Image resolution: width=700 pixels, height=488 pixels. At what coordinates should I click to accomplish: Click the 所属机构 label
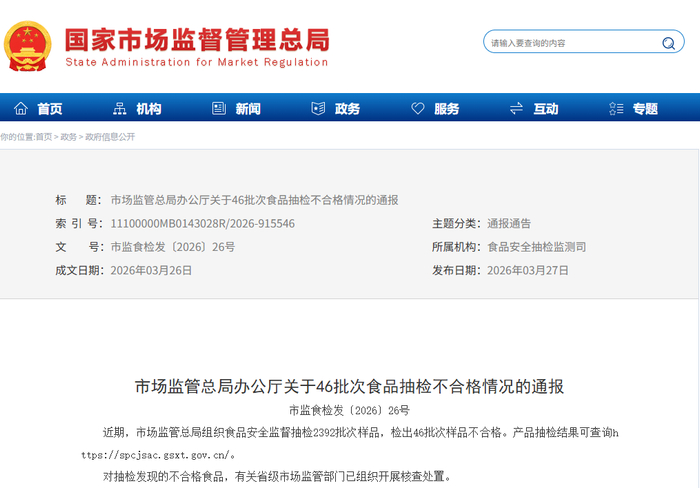[456, 247]
